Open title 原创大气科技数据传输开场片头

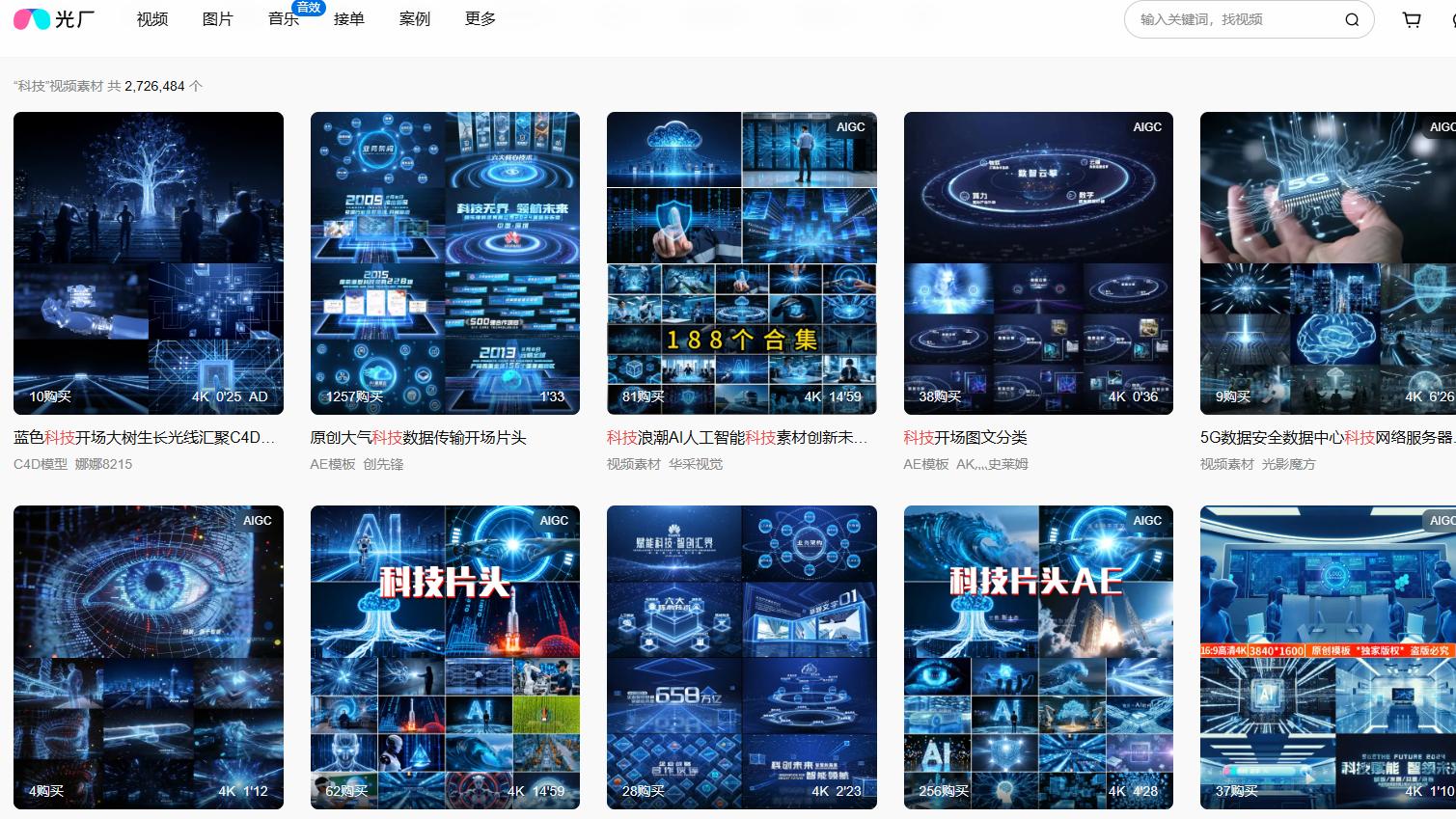pos(418,438)
